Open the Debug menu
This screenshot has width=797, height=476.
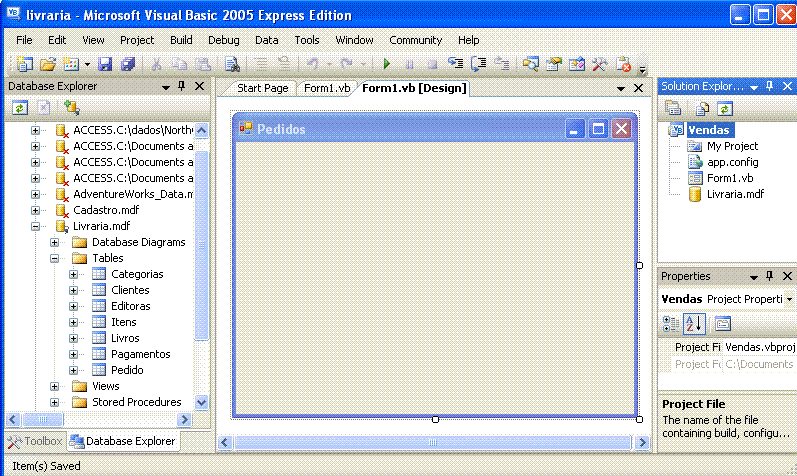[x=224, y=40]
